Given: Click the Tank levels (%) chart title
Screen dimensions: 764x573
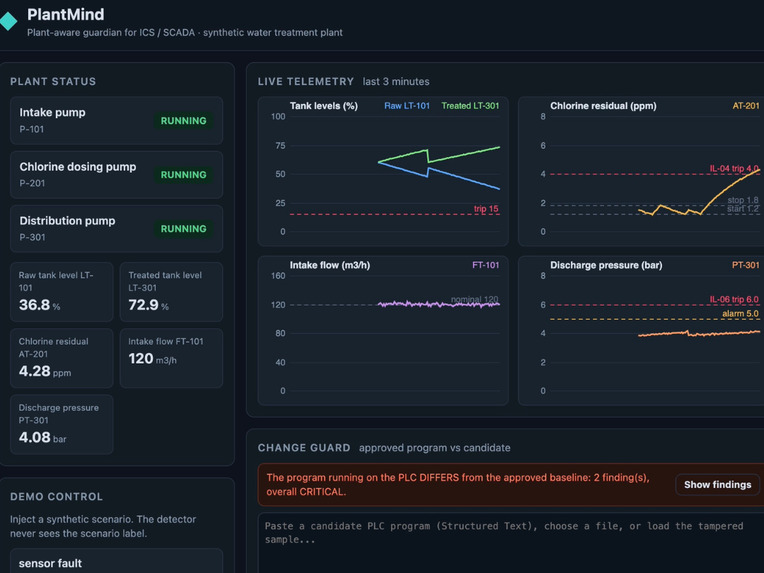Looking at the screenshot, I should point(324,106).
